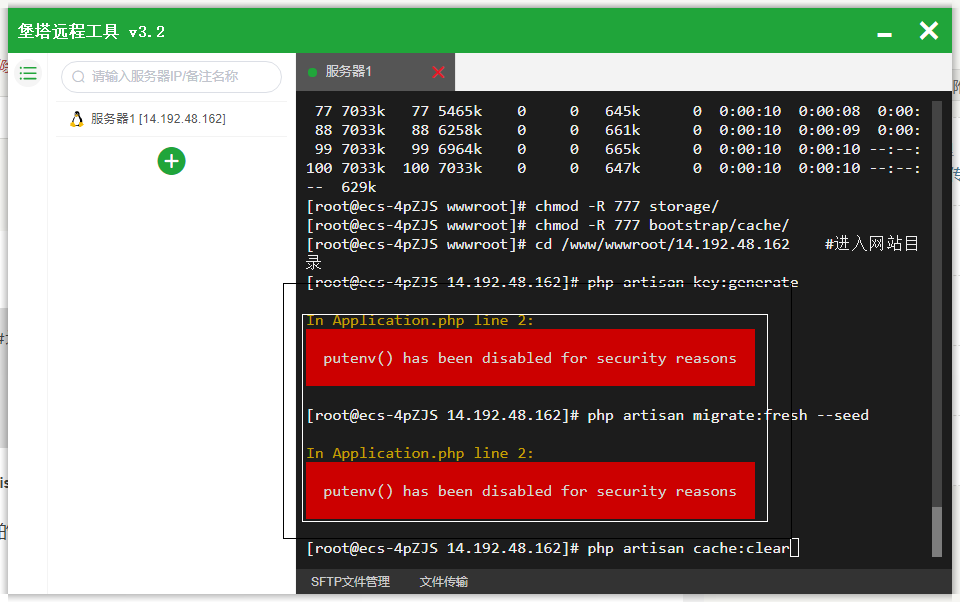Click the terminal vertical scrollbar thumb
Viewport: 960px width, 602px height.
(x=937, y=532)
